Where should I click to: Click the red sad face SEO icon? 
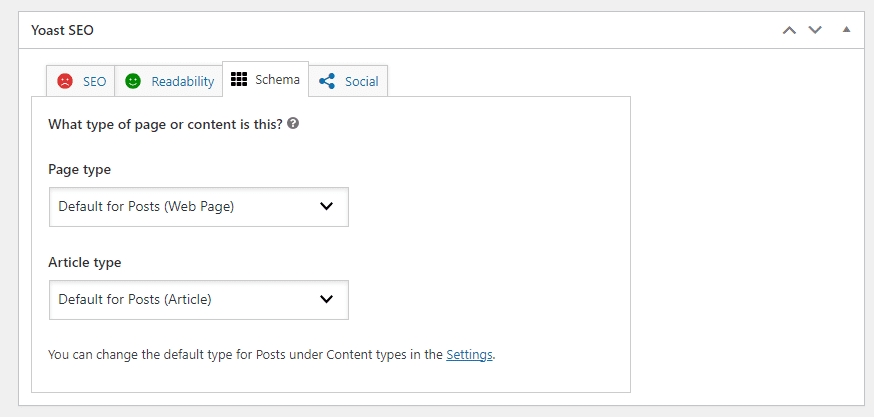click(65, 81)
